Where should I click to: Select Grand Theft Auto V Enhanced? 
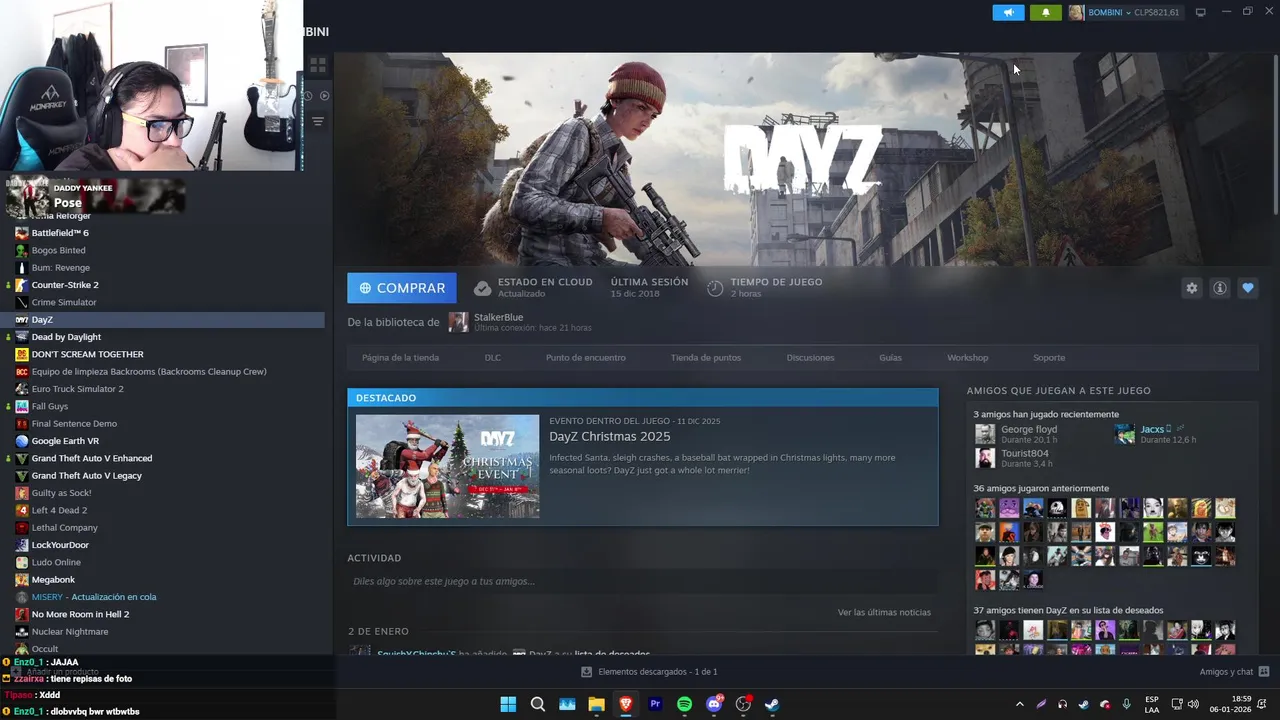click(92, 458)
